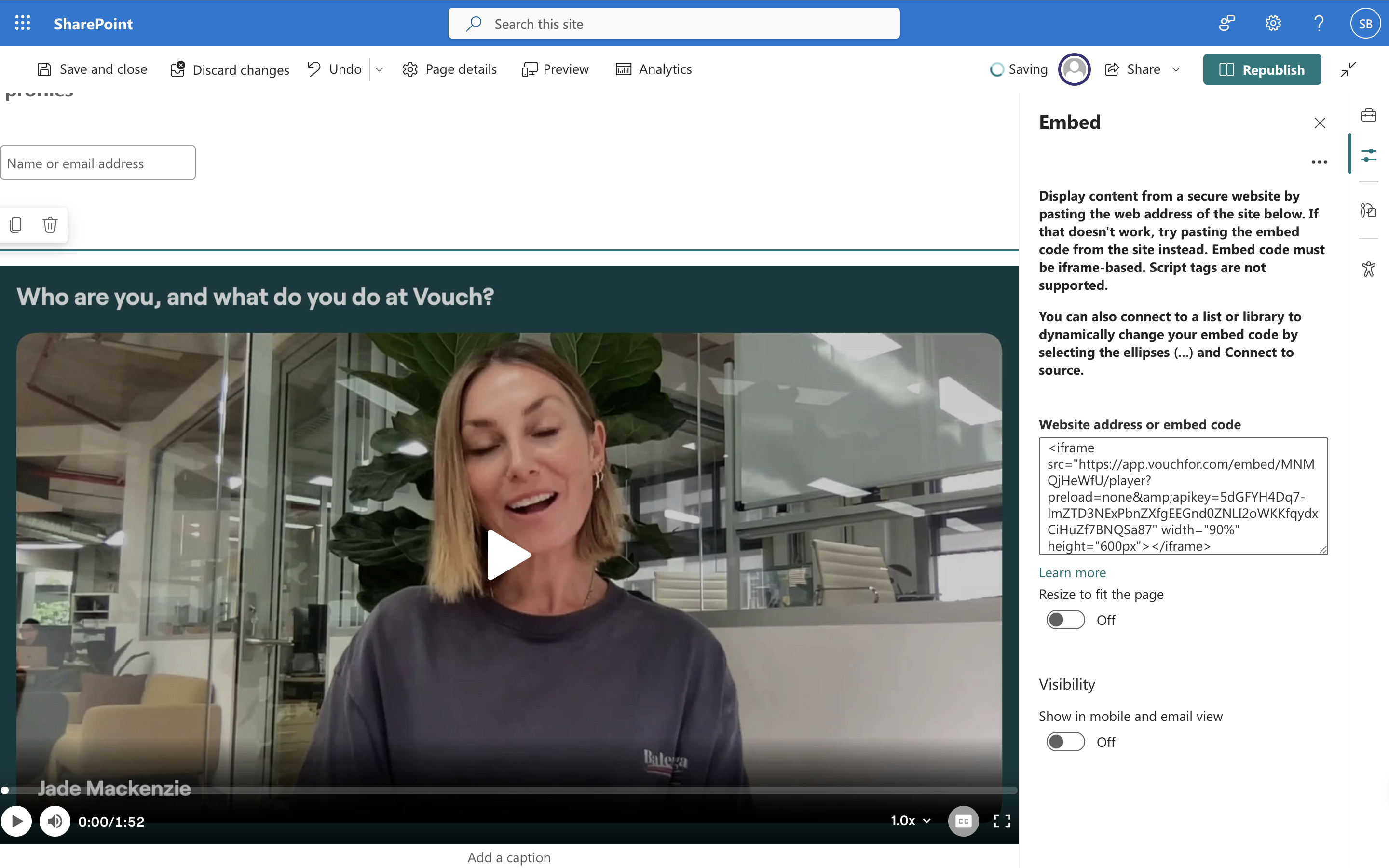This screenshot has width=1389, height=868.
Task: Open the help question mark icon
Action: pos(1319,24)
